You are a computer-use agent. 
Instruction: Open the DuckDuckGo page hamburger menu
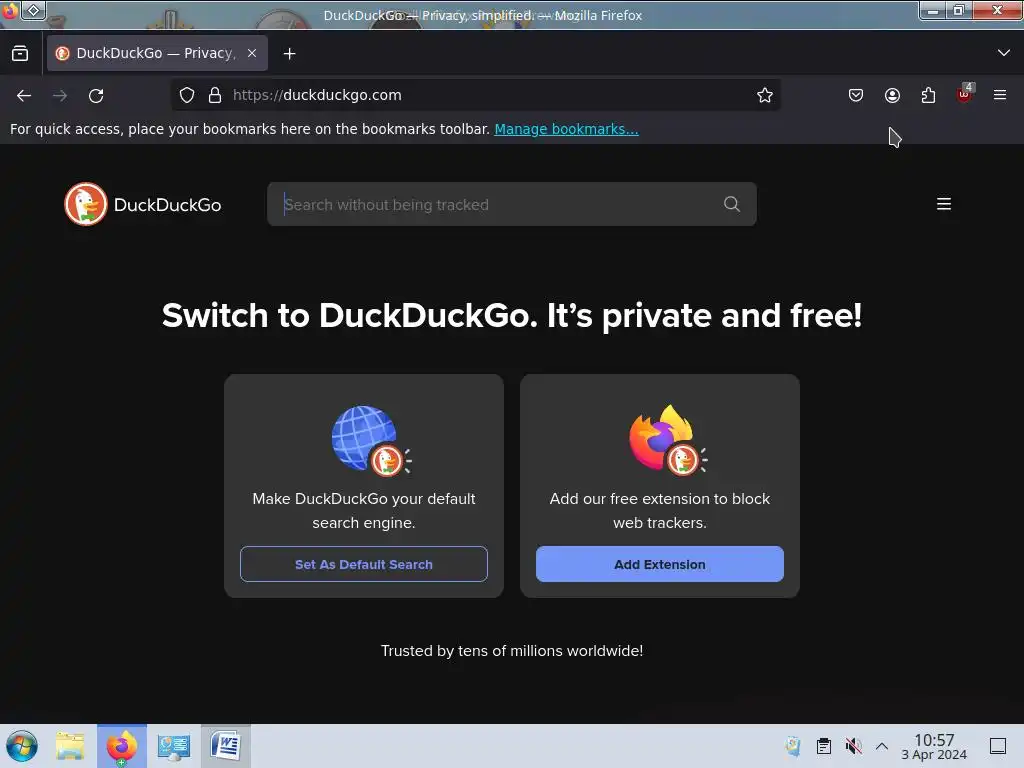944,204
